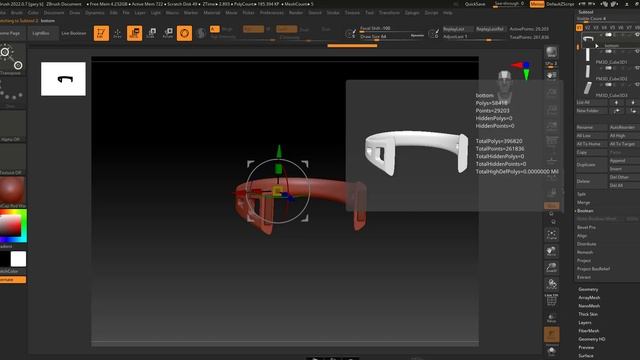Click the white secondary color swatch
640x360 pixels.
18,259
